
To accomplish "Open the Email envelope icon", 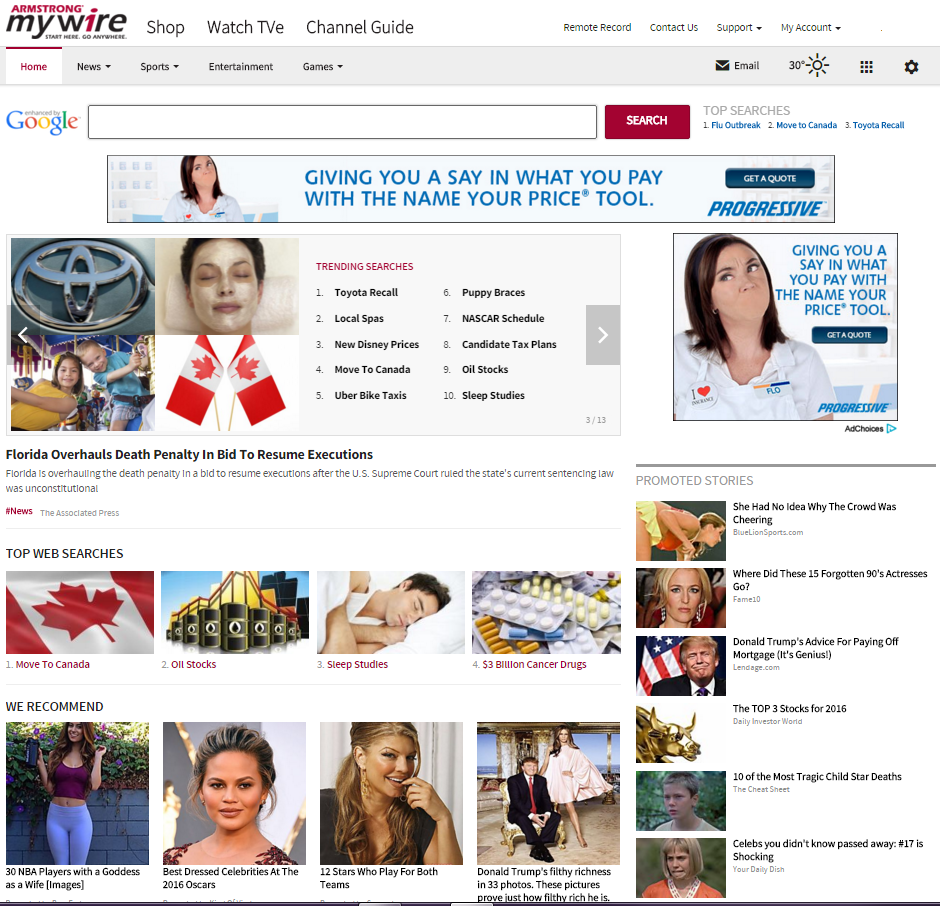I will [722, 65].
